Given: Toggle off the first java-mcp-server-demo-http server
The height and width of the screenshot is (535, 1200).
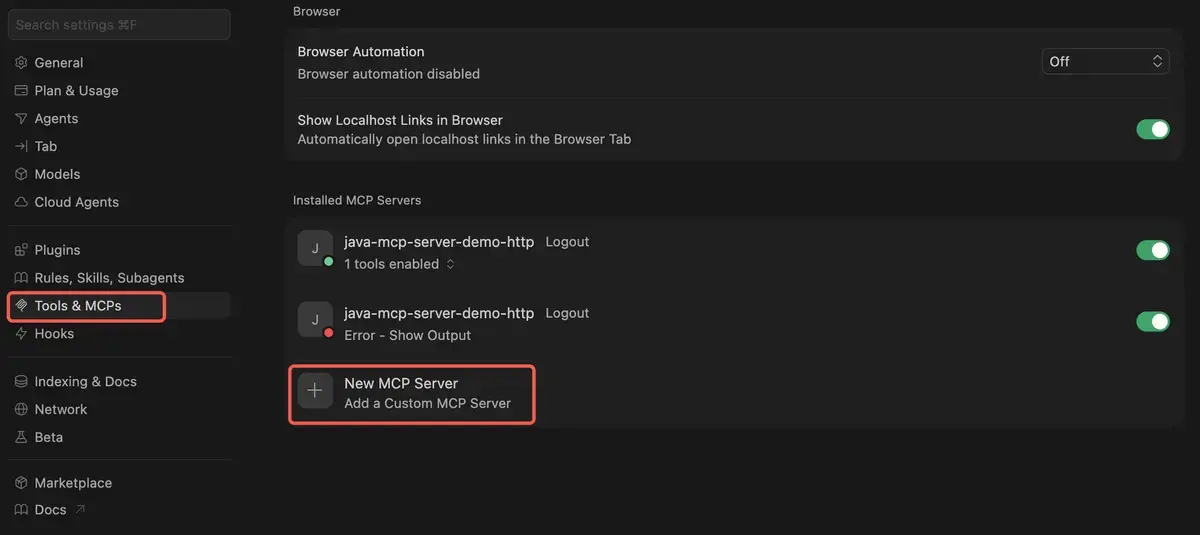Looking at the screenshot, I should 1153,250.
